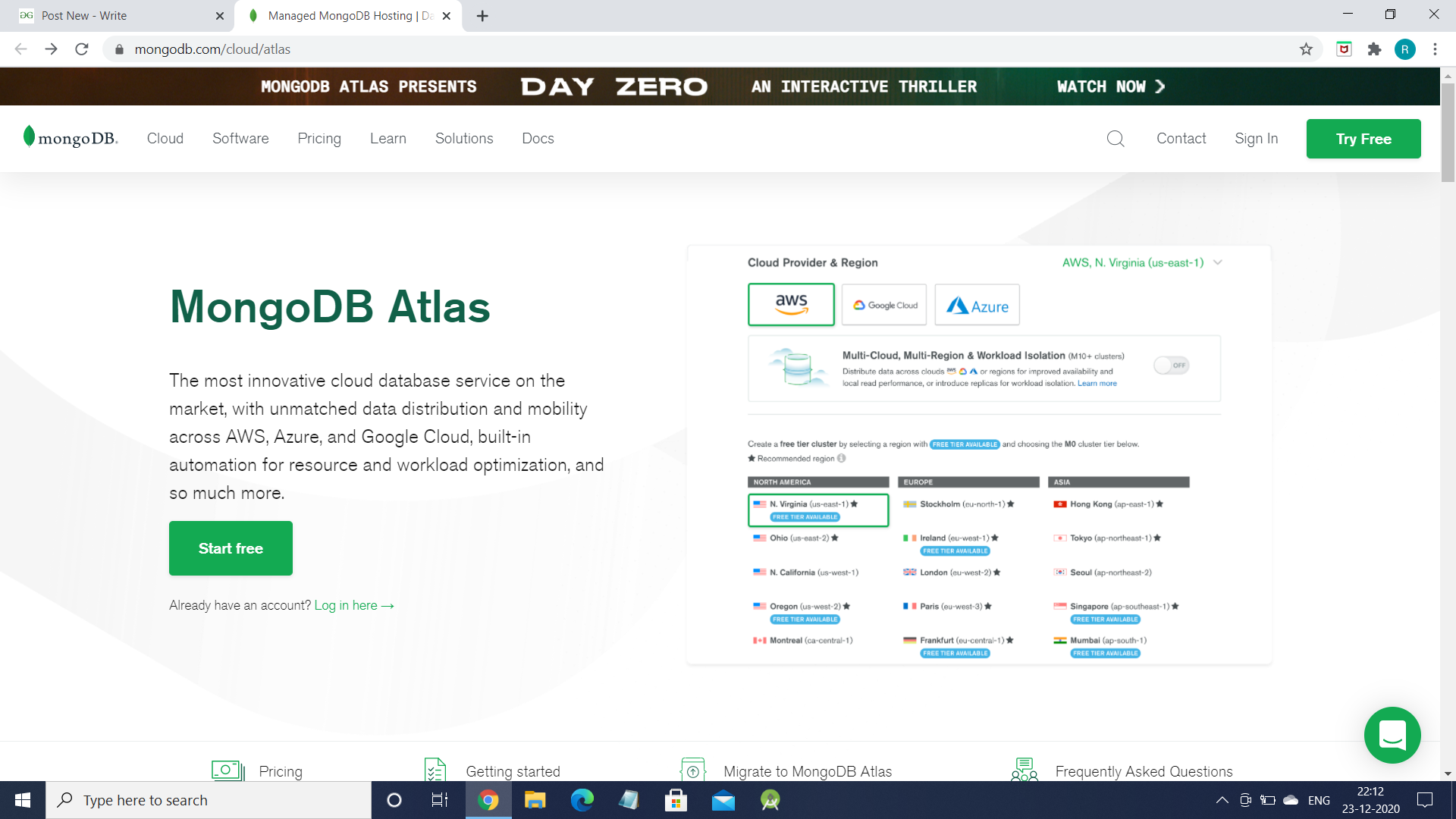Viewport: 1456px width, 819px height.
Task: Select the Azure cloud provider
Action: point(977,305)
